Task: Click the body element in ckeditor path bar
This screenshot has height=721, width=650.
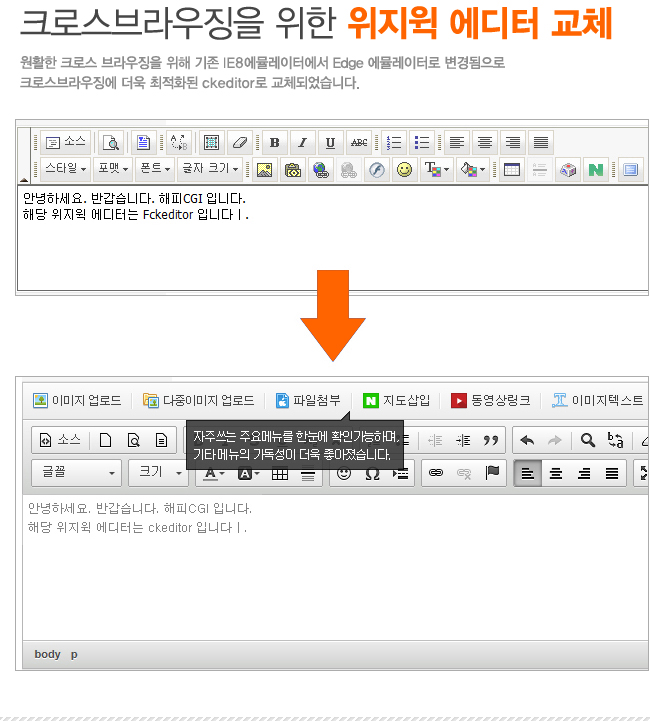Action: click(x=47, y=654)
